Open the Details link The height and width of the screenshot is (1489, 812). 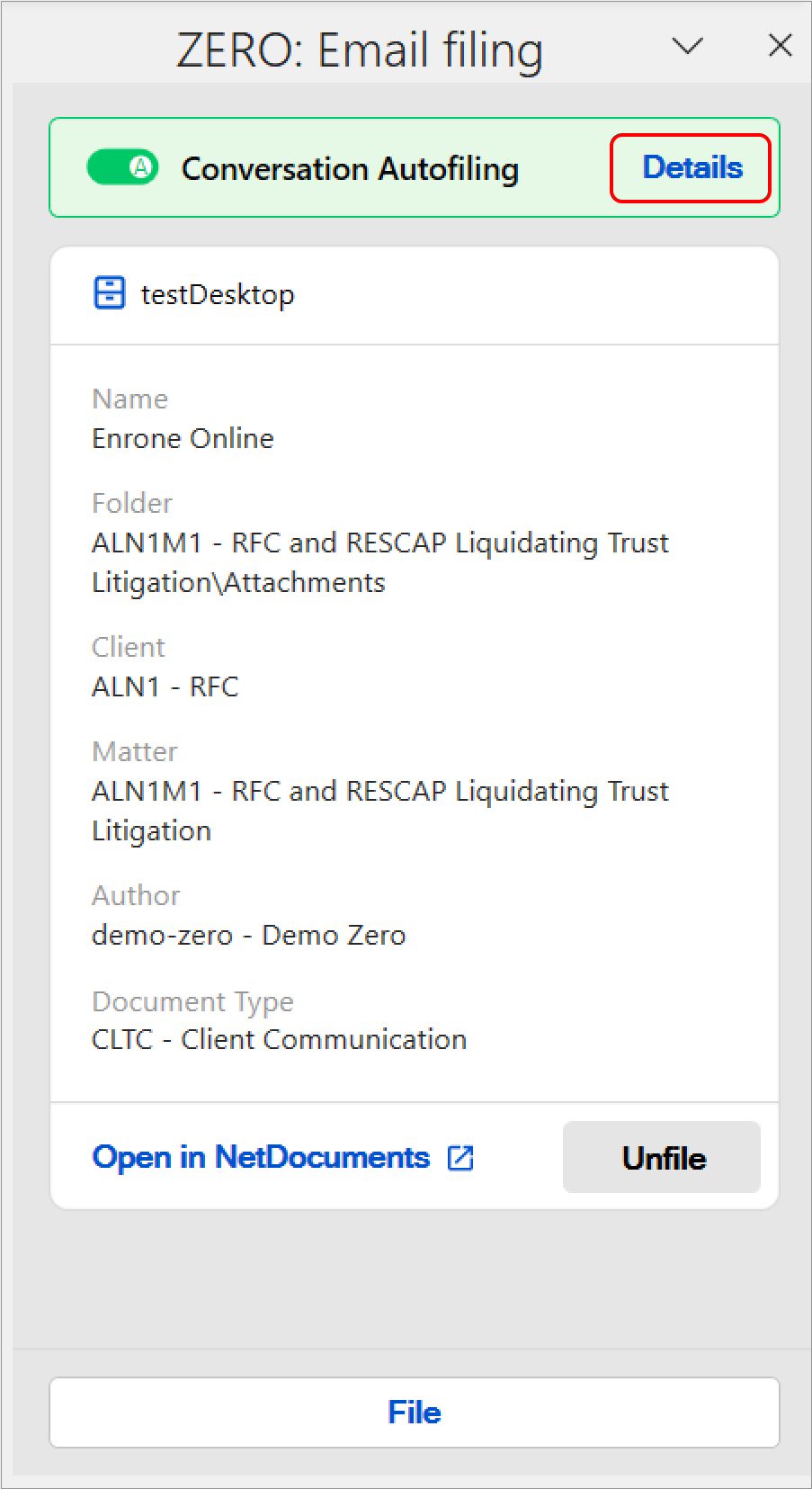tap(692, 167)
